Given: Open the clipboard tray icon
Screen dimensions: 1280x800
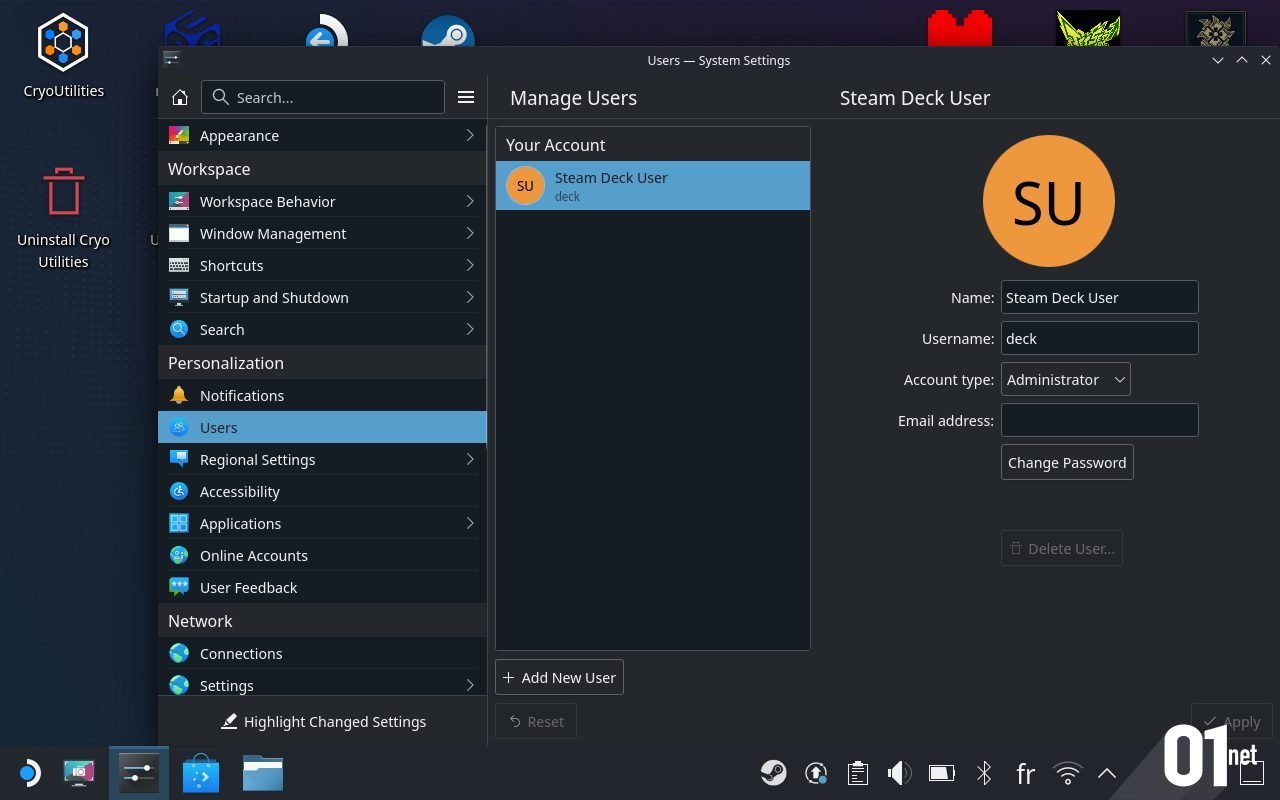Looking at the screenshot, I should (x=857, y=773).
